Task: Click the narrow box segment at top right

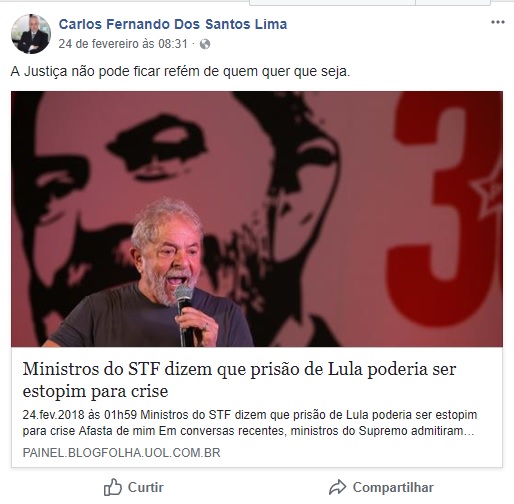Action: [453, 3]
